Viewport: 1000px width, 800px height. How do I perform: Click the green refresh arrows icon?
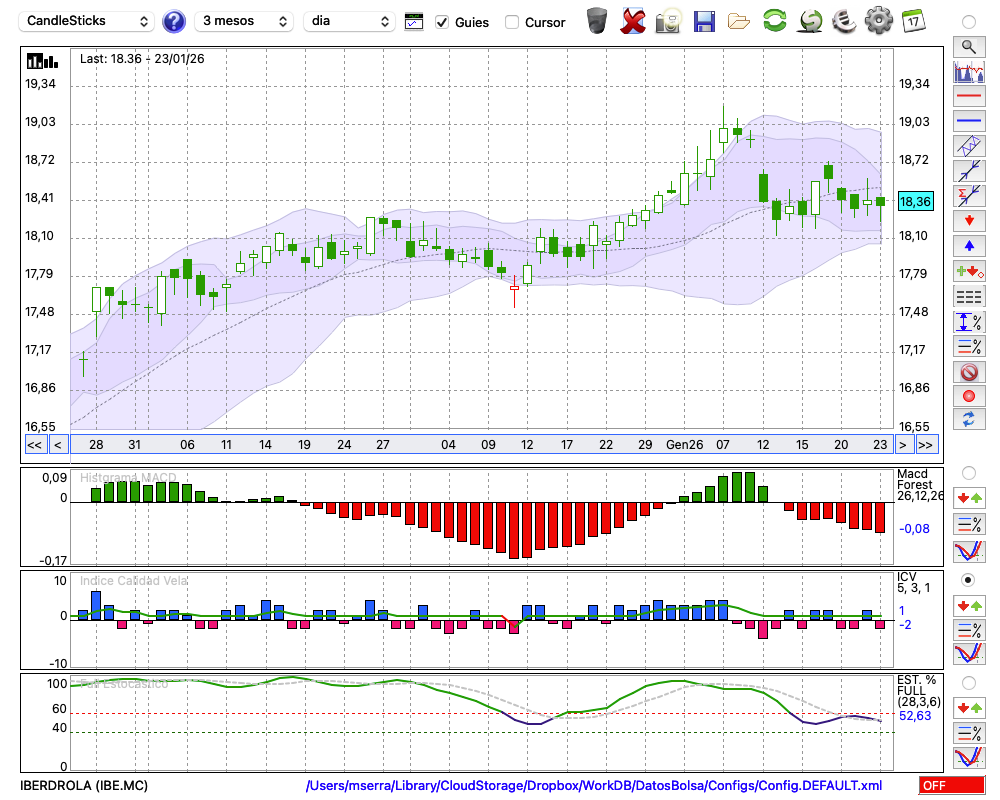pos(774,21)
